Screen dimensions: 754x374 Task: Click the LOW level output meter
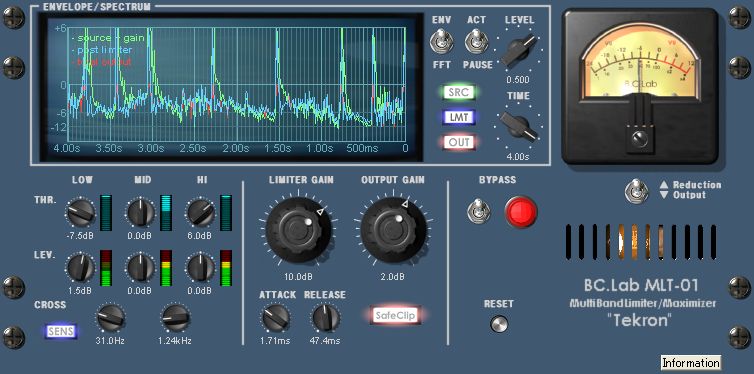click(x=106, y=268)
